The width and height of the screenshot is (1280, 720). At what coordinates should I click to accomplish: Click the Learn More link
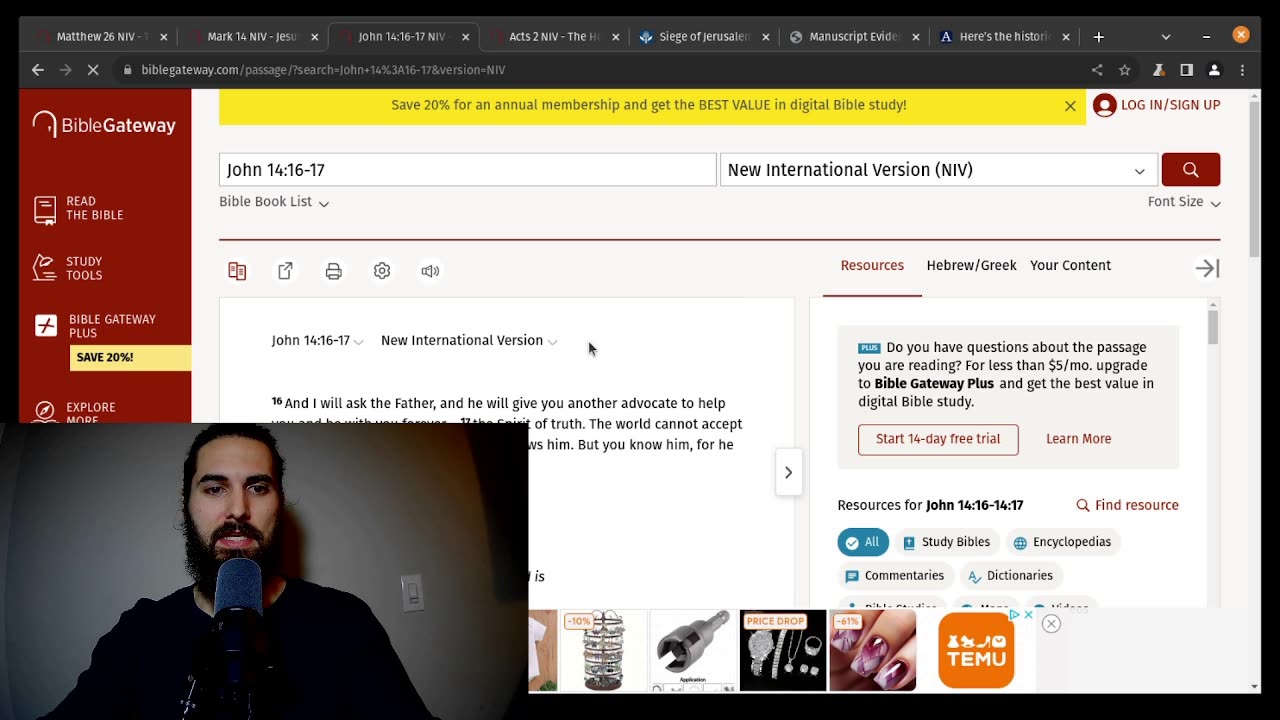click(1078, 439)
